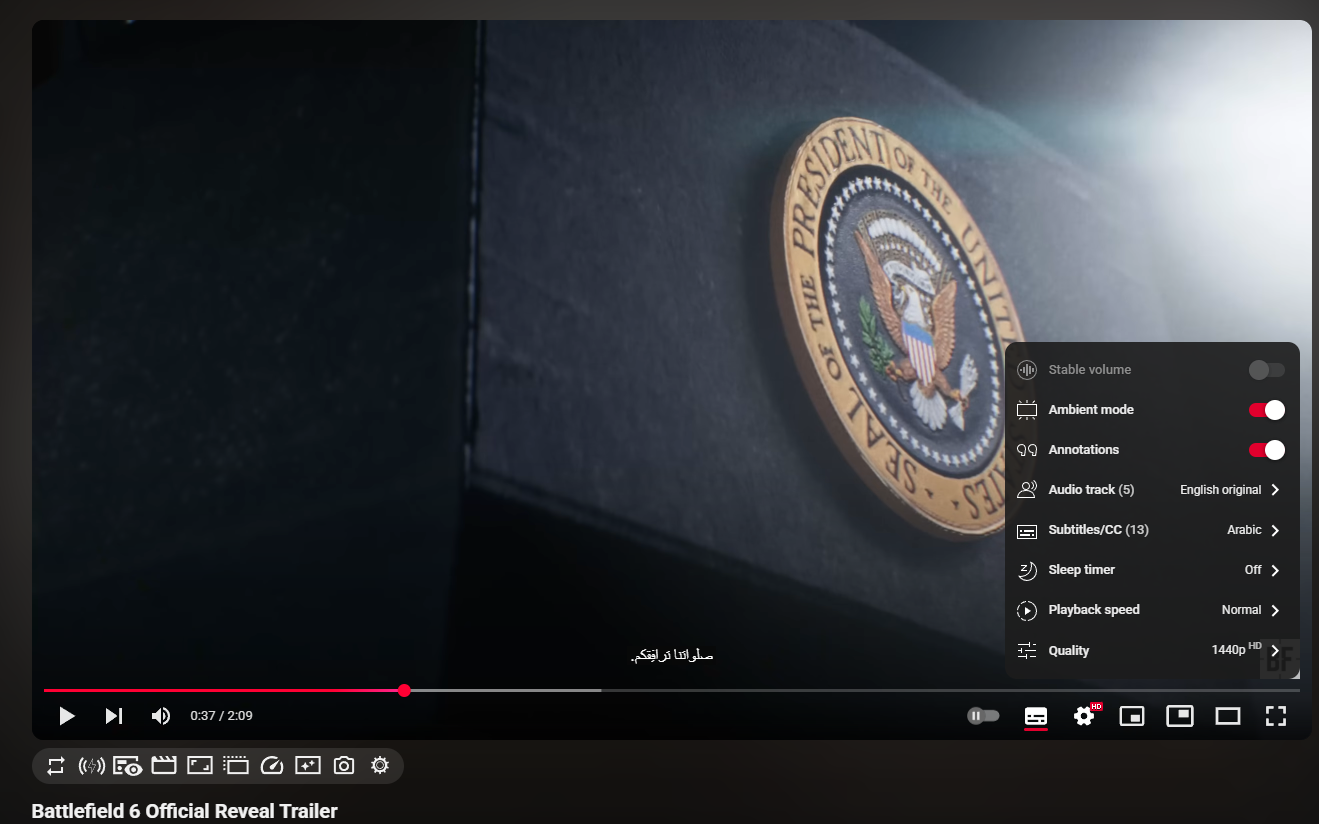
Task: Click the dotted-border window icon below the player
Action: click(236, 766)
